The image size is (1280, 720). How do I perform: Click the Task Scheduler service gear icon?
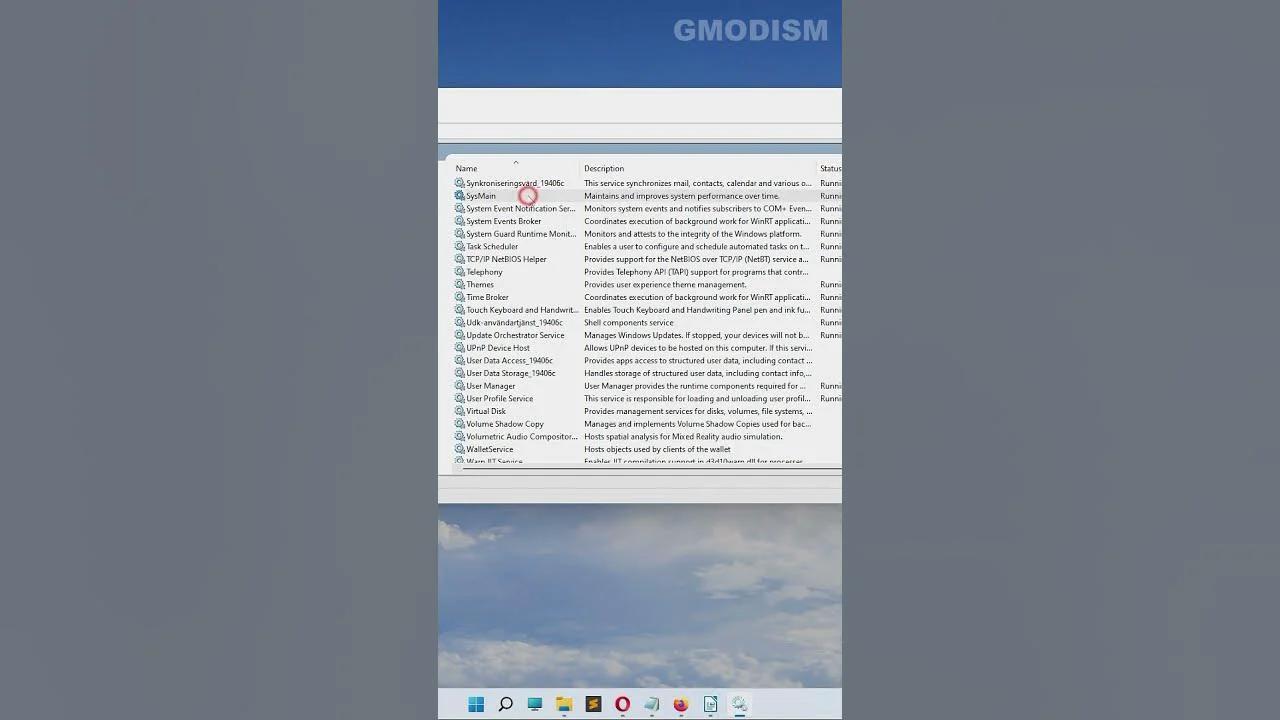pyautogui.click(x=460, y=246)
